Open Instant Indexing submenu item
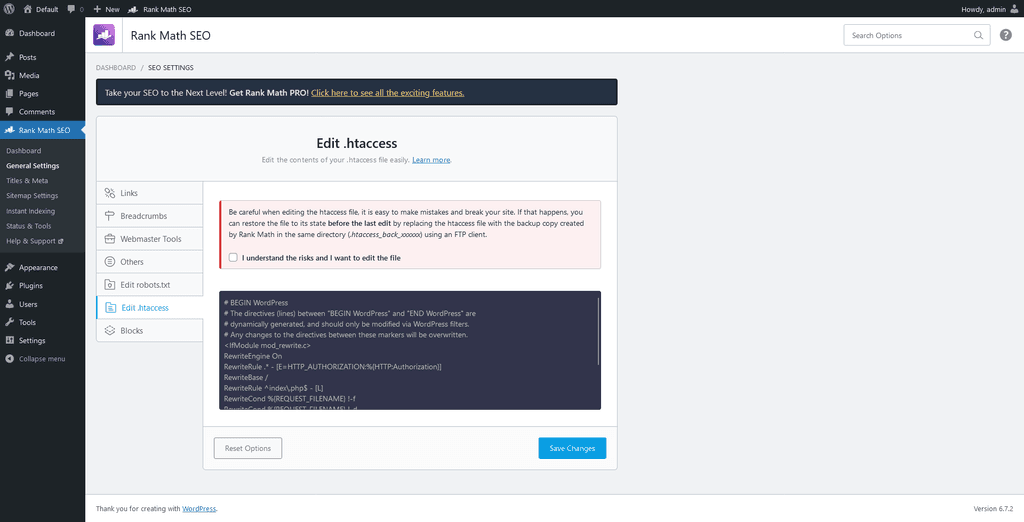 coord(30,211)
